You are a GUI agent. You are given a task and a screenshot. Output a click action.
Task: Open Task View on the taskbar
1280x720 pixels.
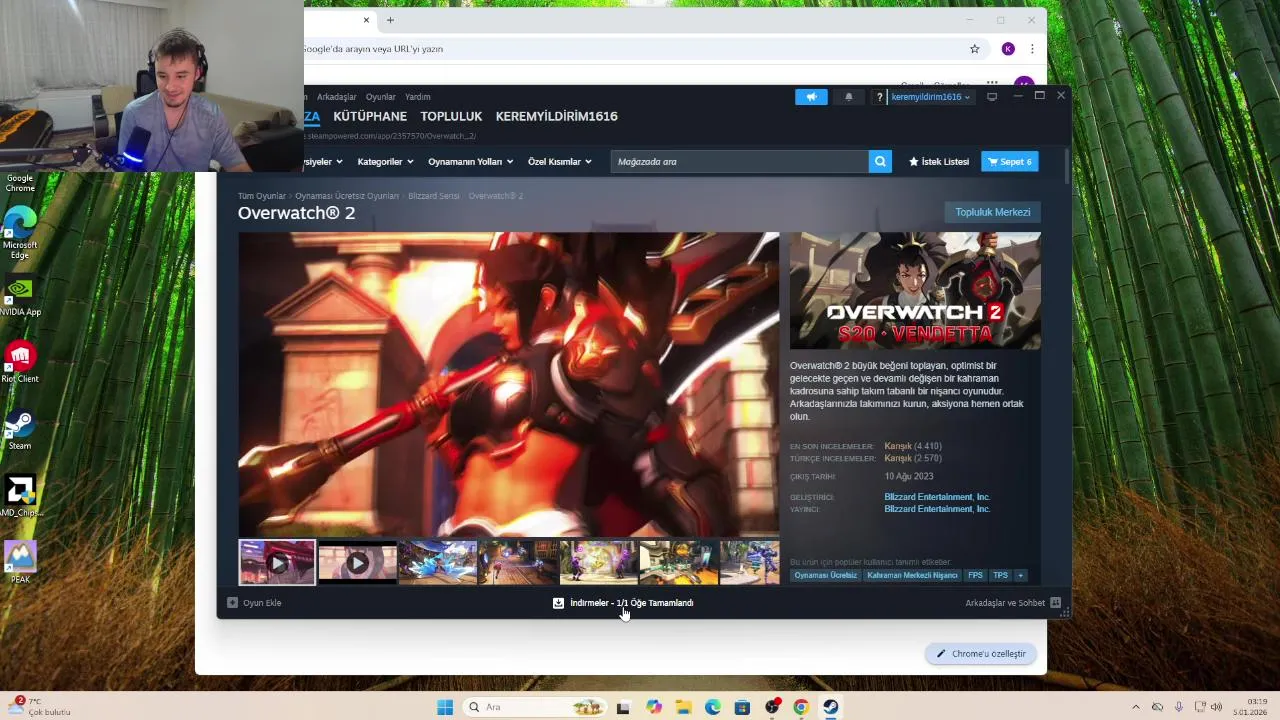tap(623, 707)
